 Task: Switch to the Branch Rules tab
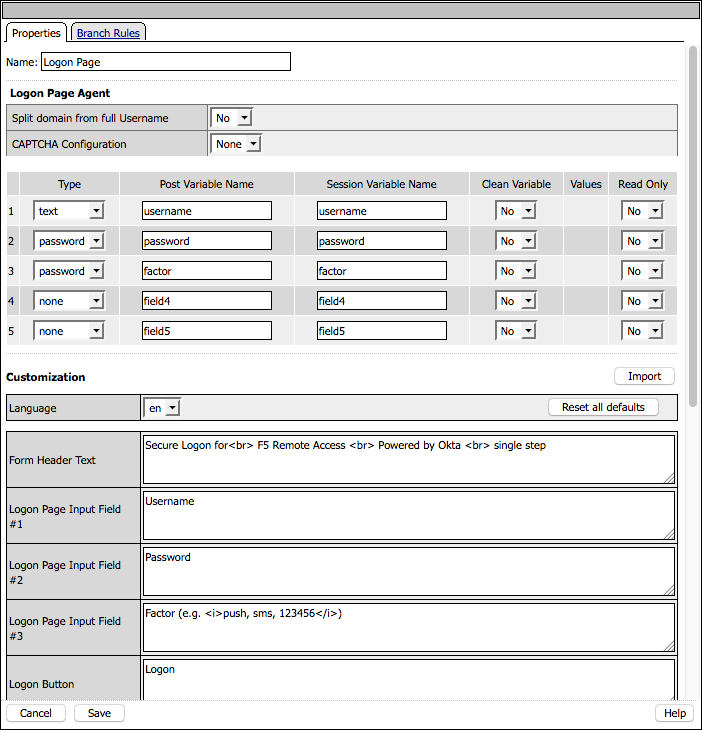click(109, 33)
